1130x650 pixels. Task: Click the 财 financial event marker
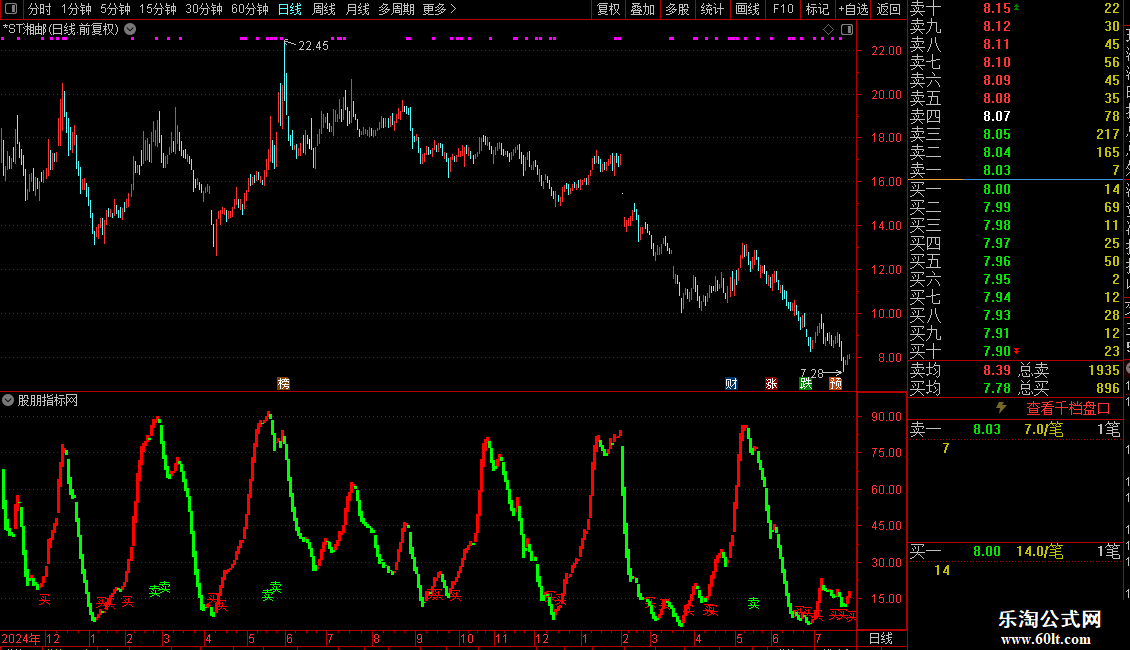[731, 383]
